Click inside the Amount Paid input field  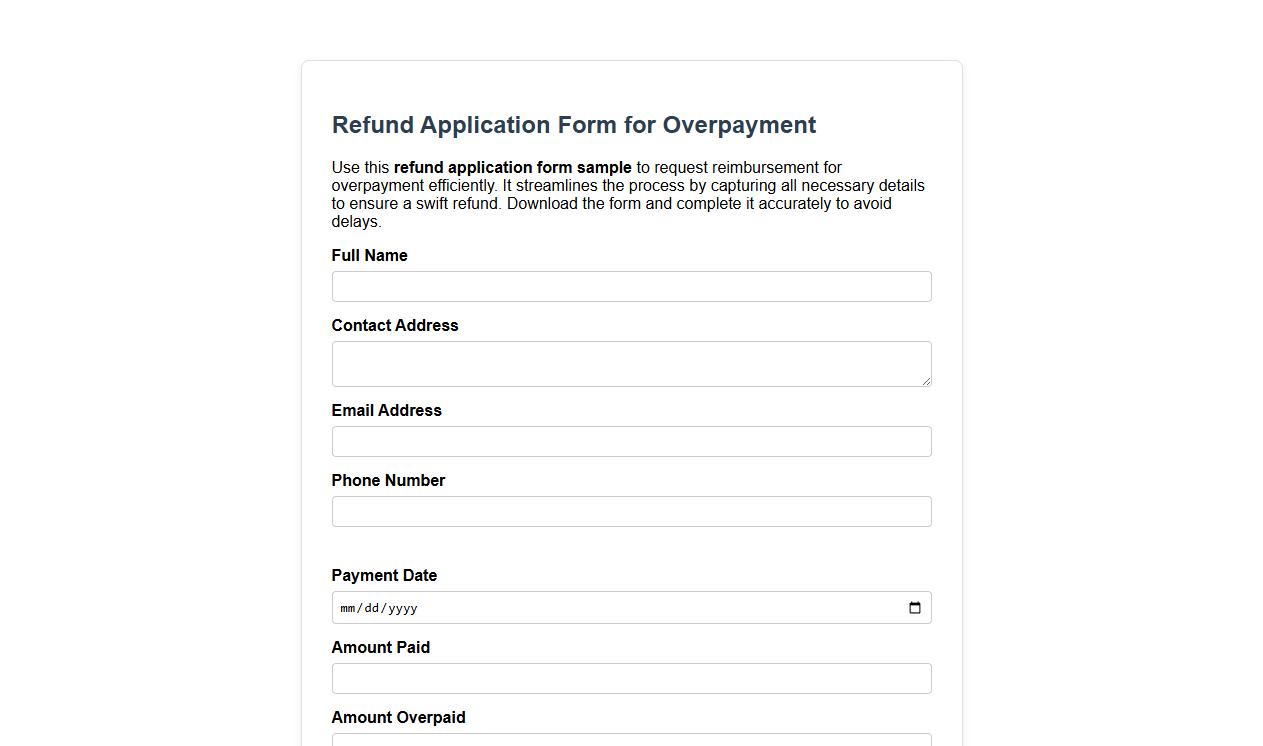631,678
